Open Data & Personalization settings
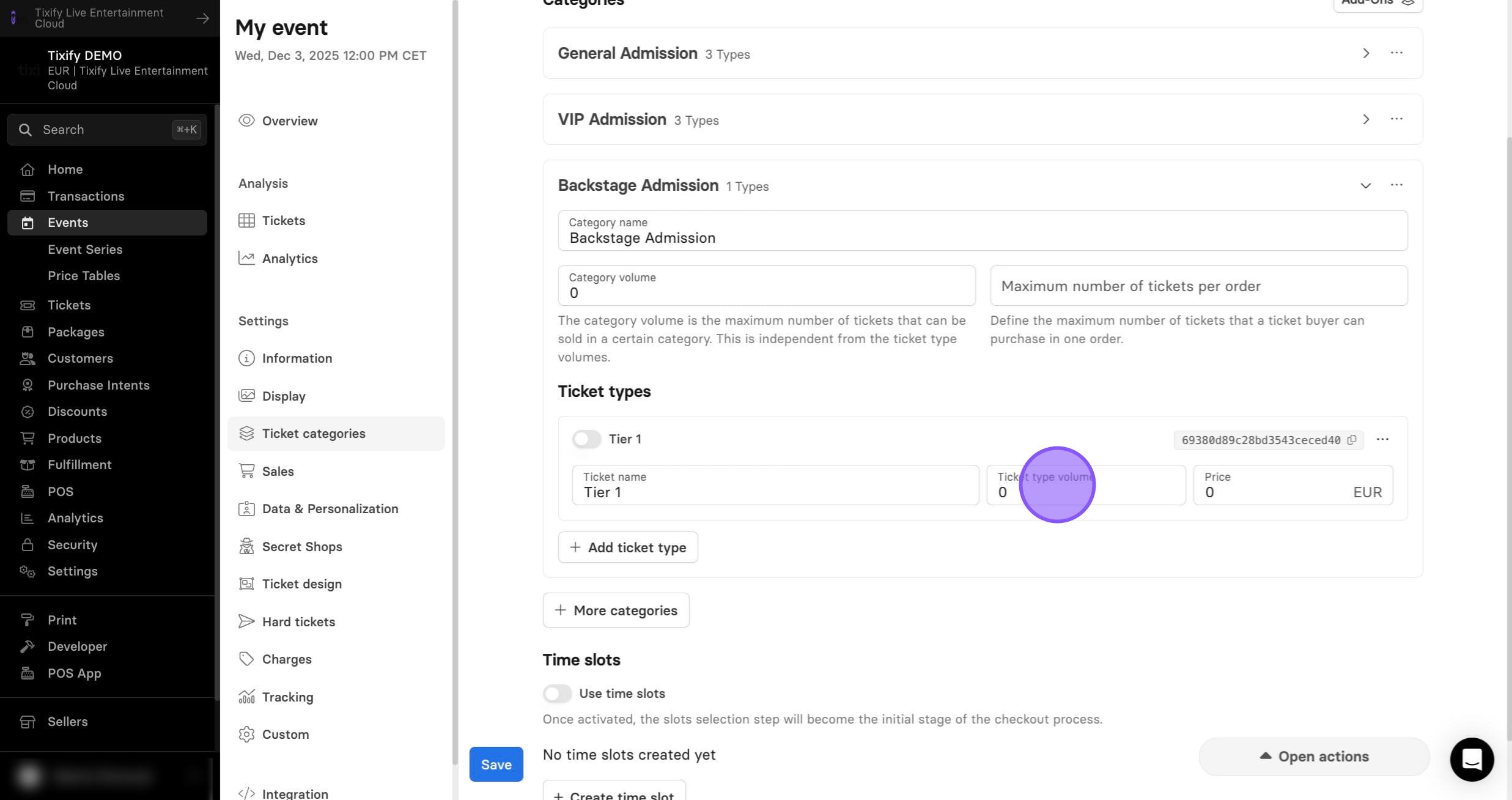Screen dimensions: 1512x800 click(336, 509)
